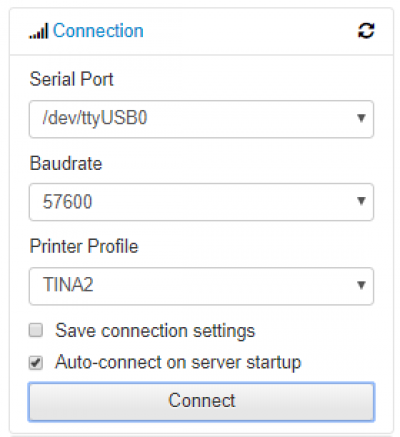Click the Serial Port field label
The image size is (400, 437).
pyautogui.click(x=71, y=79)
